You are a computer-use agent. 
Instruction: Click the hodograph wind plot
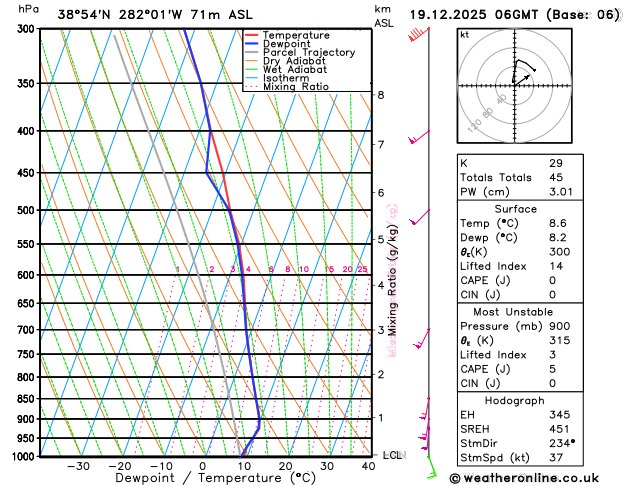click(x=515, y=86)
